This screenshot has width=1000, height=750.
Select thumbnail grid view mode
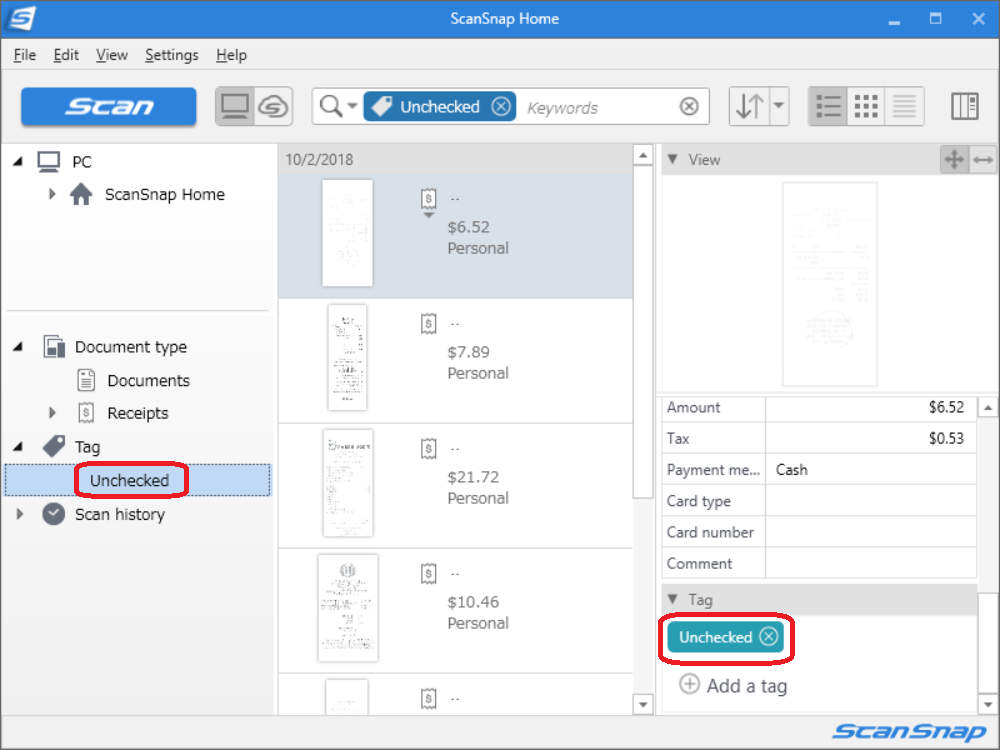[866, 106]
